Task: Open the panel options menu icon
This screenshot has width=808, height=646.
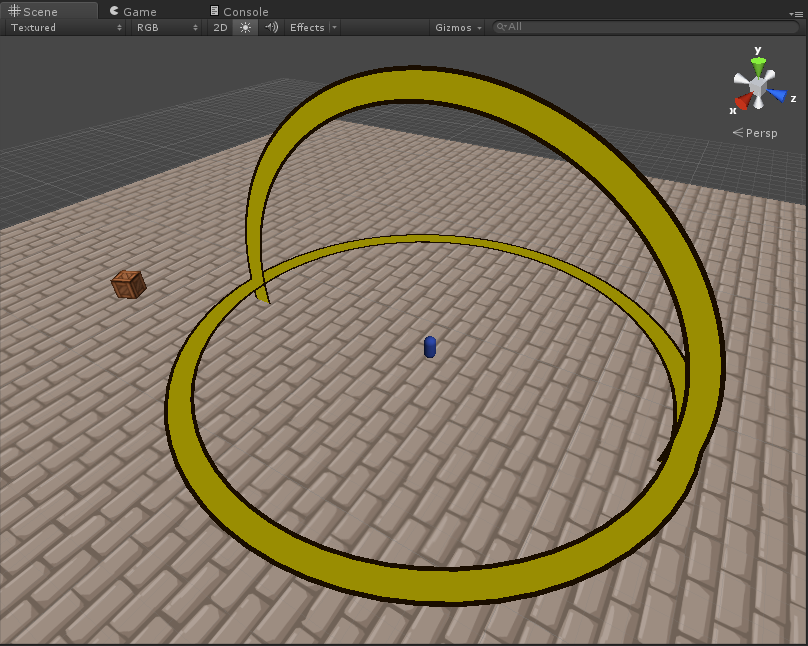Action: click(x=796, y=14)
